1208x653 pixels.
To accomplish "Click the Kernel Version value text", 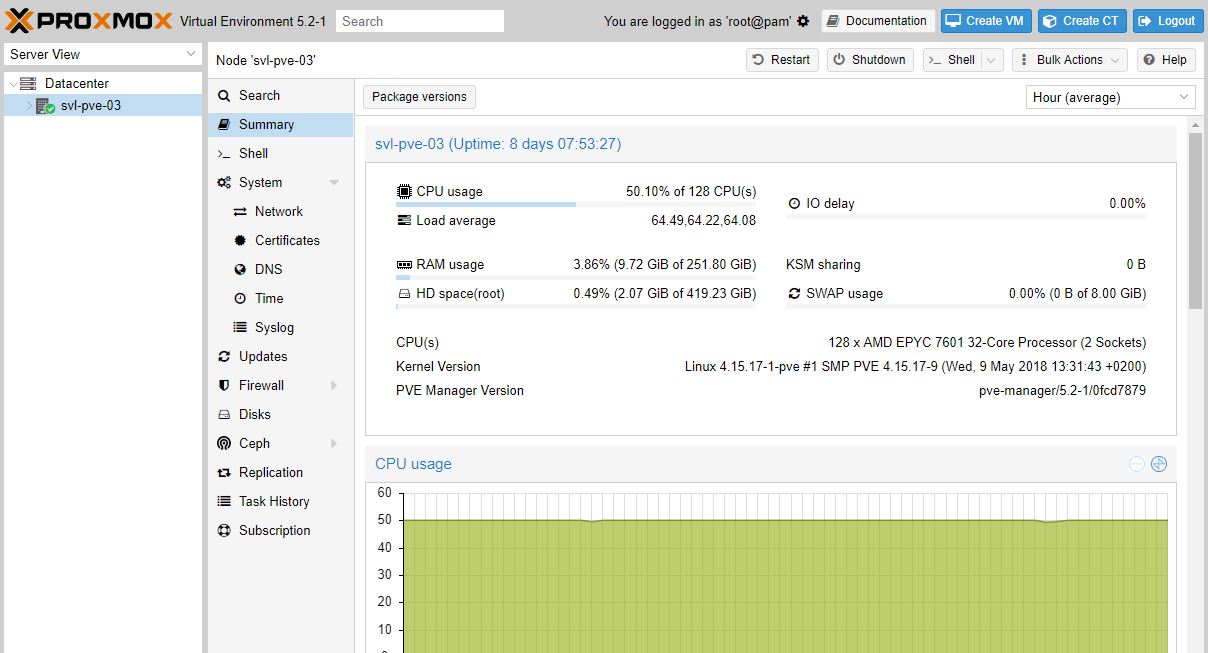I will tap(916, 367).
